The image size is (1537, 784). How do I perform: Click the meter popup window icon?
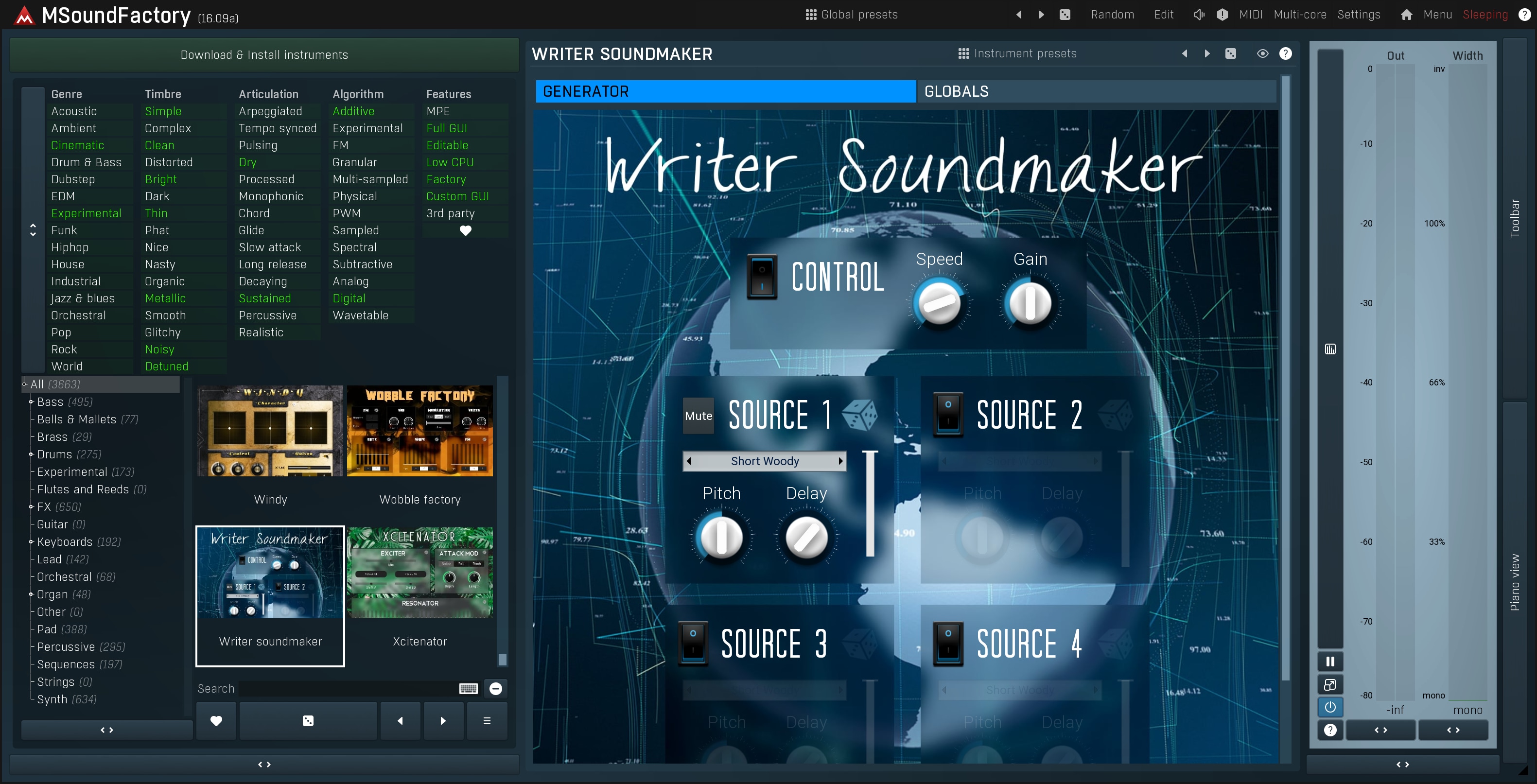click(1330, 684)
